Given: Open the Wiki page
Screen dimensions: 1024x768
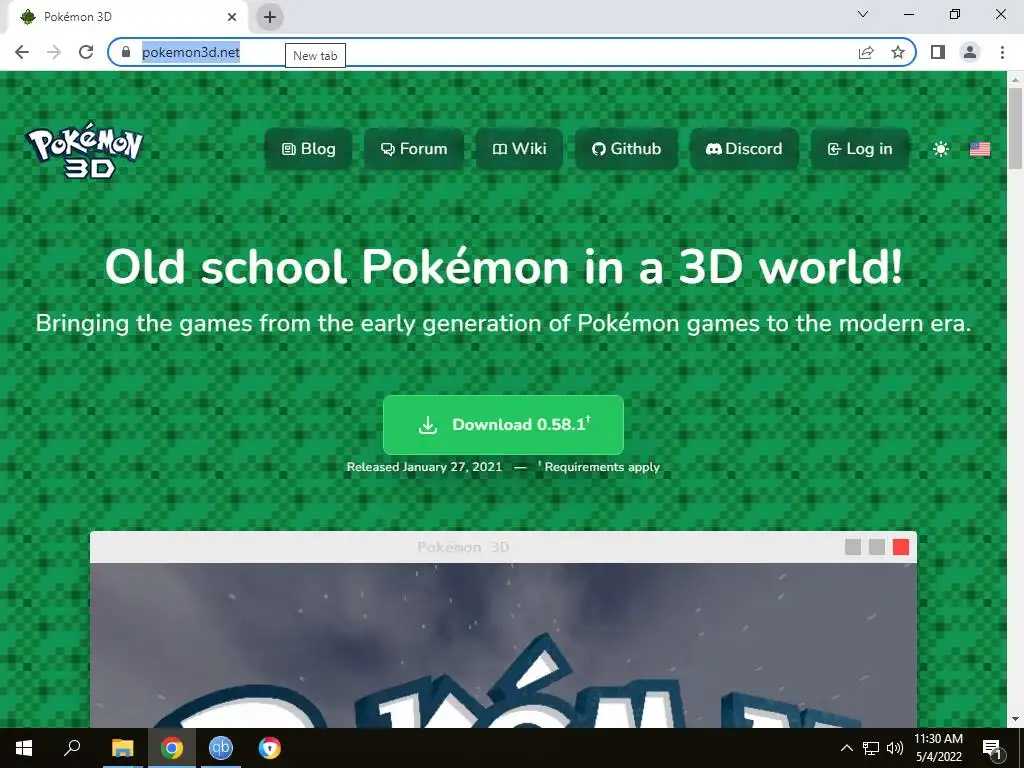Looking at the screenshot, I should 519,149.
